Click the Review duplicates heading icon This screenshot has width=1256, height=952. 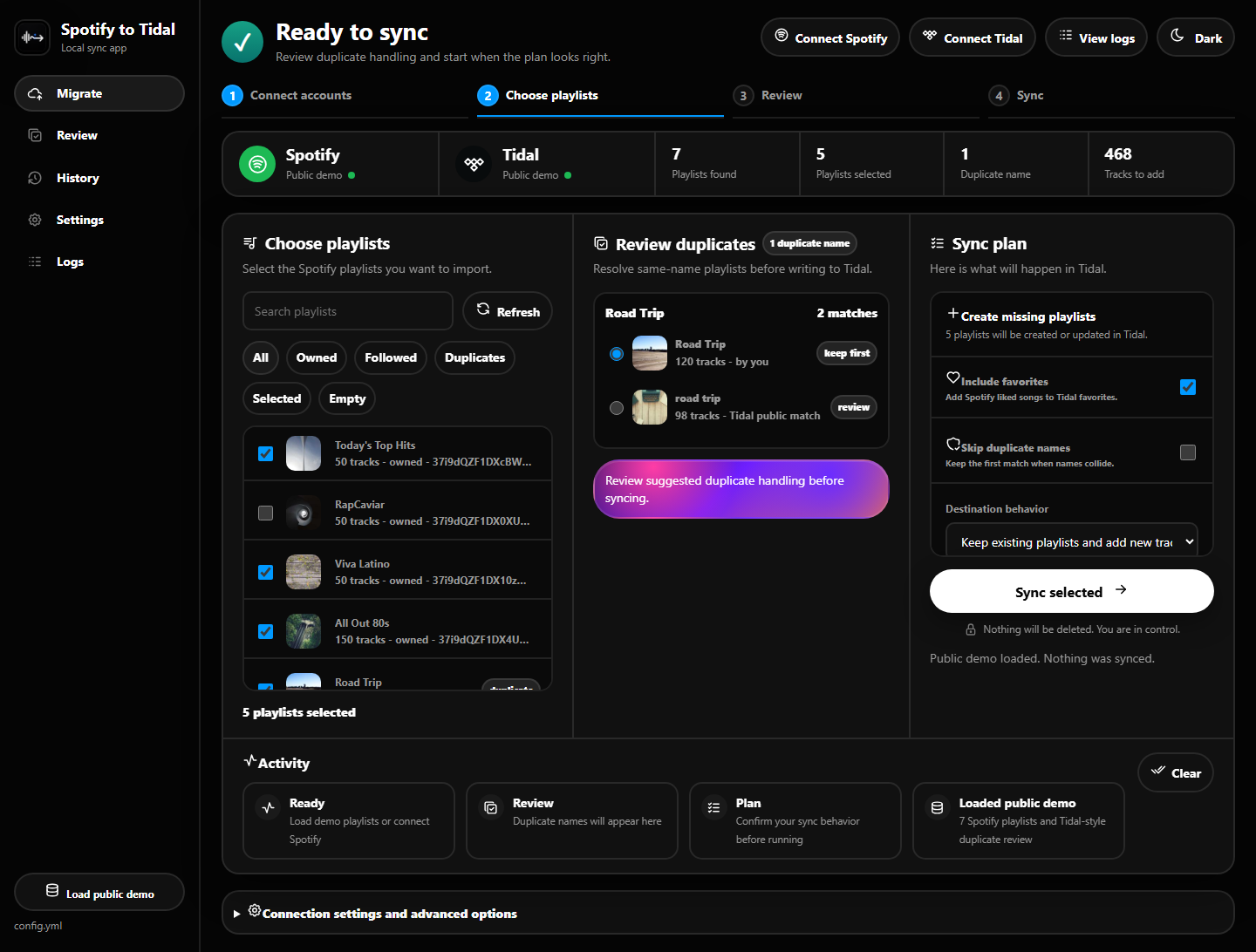tap(601, 243)
